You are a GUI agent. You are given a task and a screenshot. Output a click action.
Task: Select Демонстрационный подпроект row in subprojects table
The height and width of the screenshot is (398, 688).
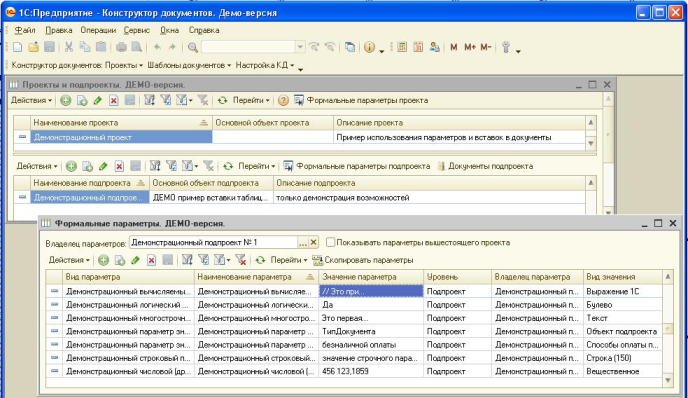[299, 198]
